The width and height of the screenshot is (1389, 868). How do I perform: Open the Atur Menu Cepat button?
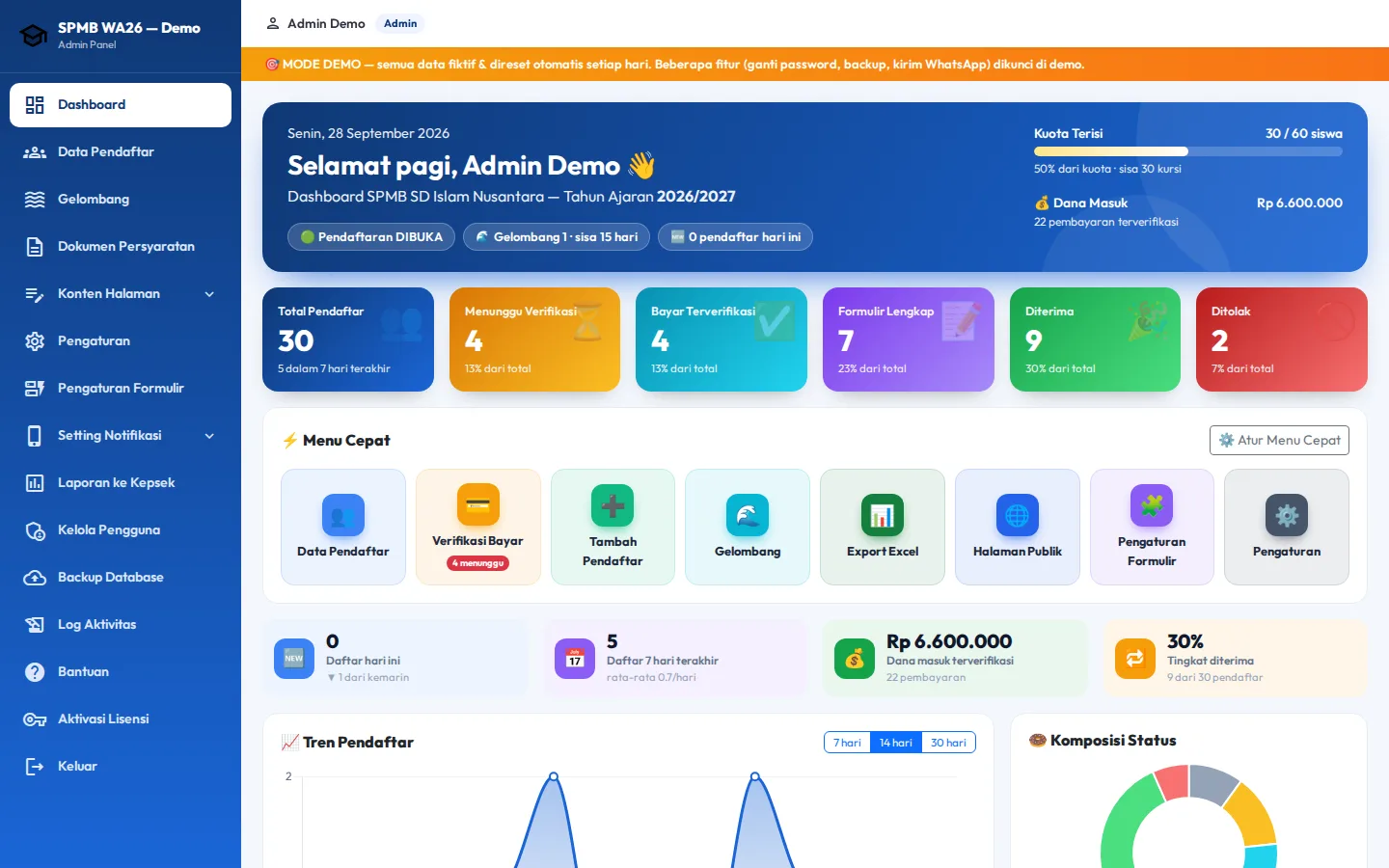(1279, 440)
